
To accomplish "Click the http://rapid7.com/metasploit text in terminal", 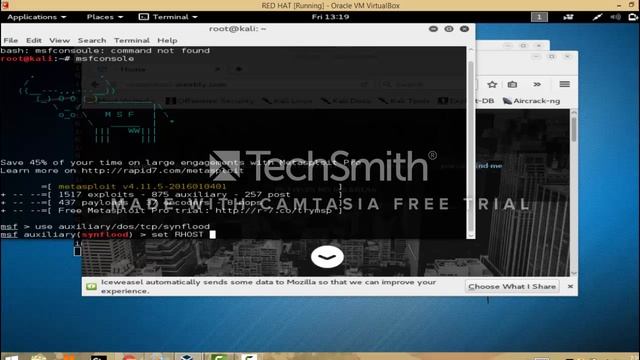I will point(162,171).
